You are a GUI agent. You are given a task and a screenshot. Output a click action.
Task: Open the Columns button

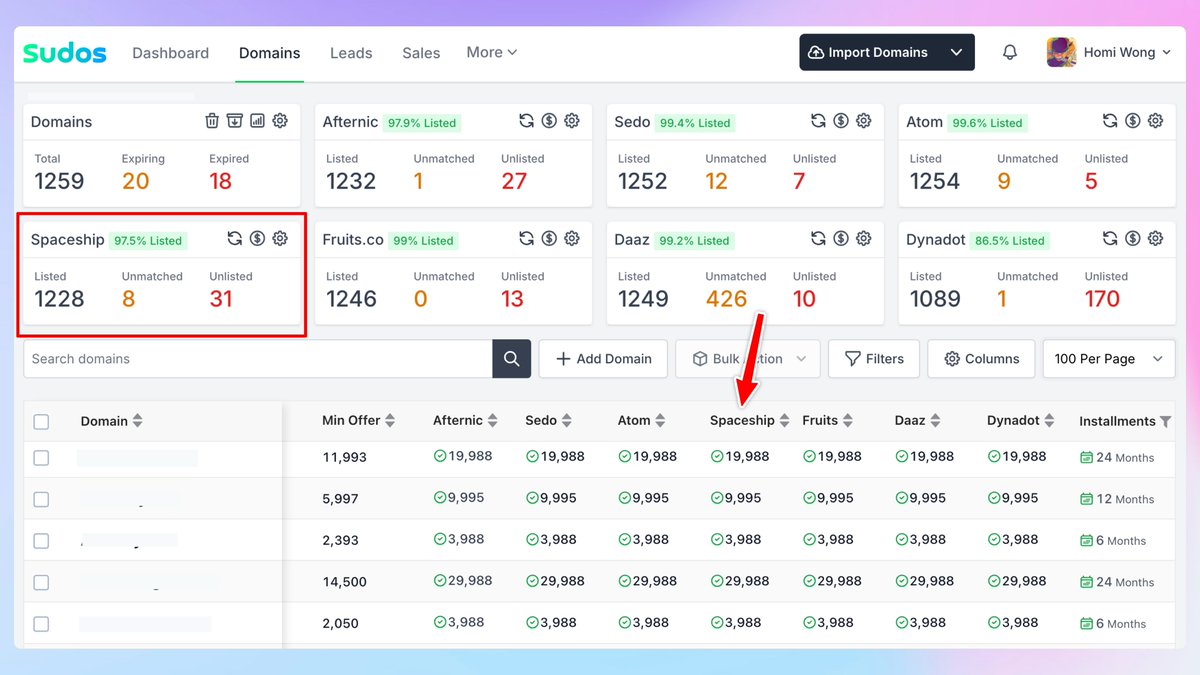point(982,359)
